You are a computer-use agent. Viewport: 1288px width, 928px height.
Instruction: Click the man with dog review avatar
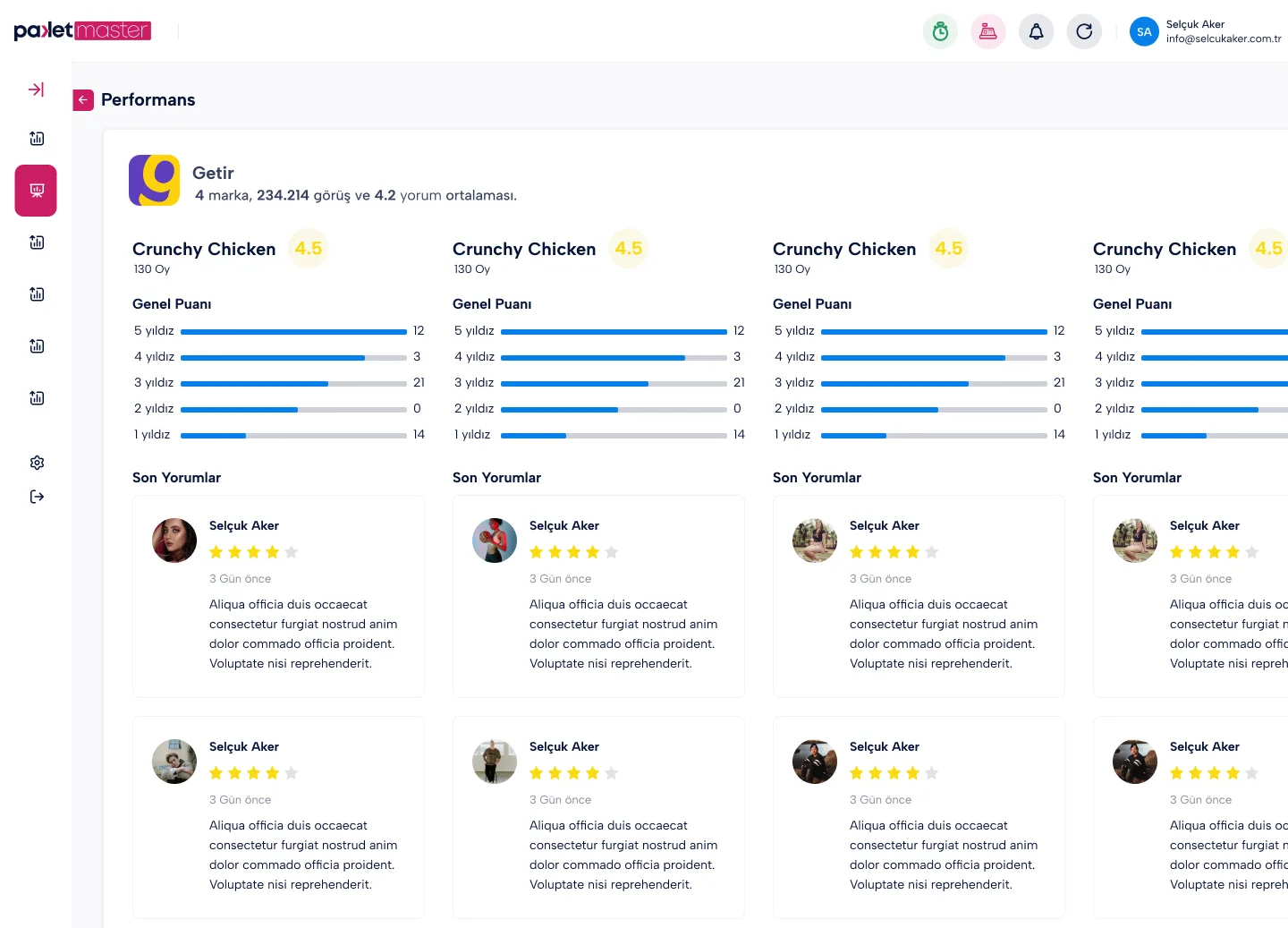coord(174,762)
